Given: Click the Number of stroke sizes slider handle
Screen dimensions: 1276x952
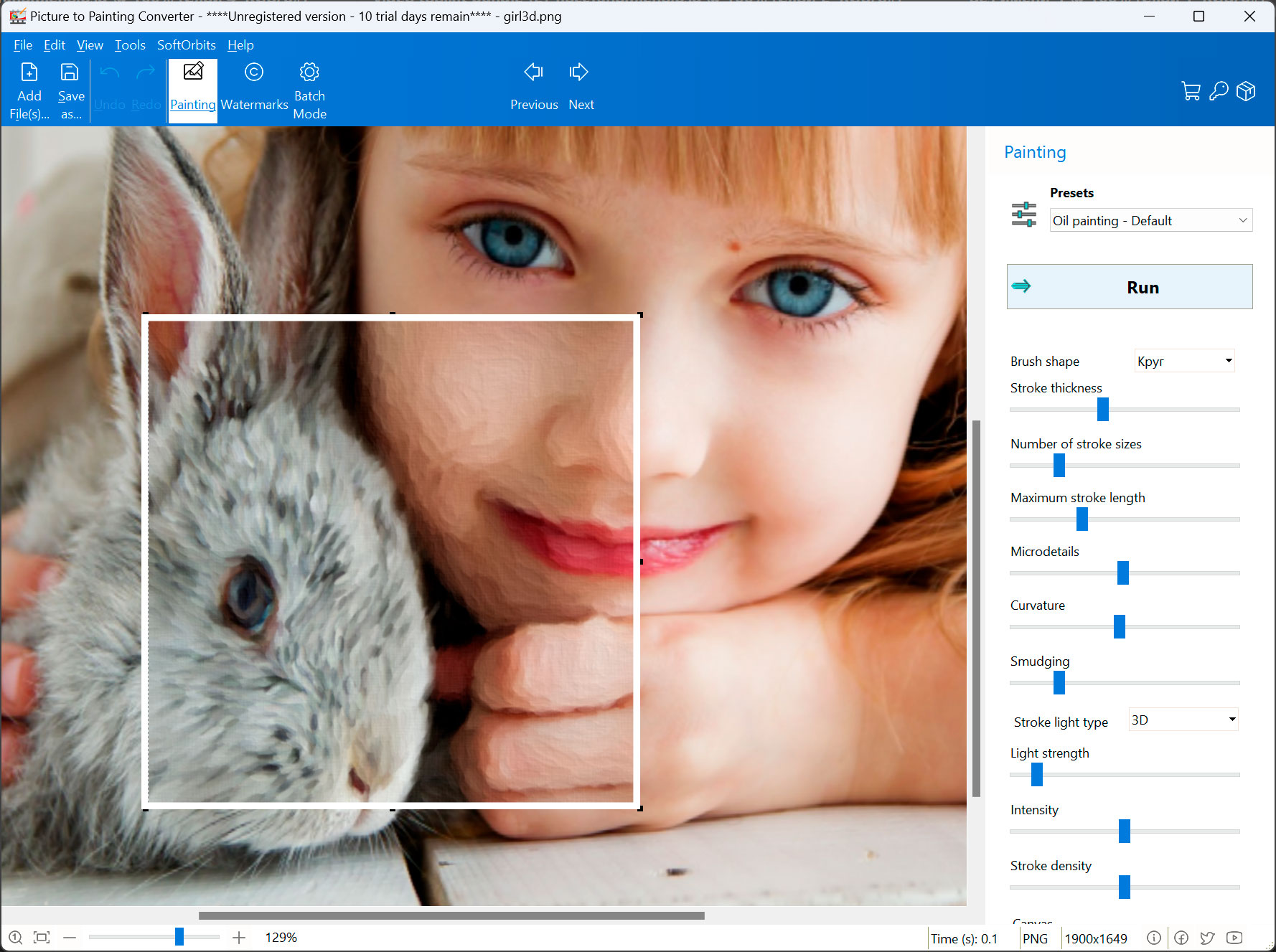Looking at the screenshot, I should point(1059,465).
